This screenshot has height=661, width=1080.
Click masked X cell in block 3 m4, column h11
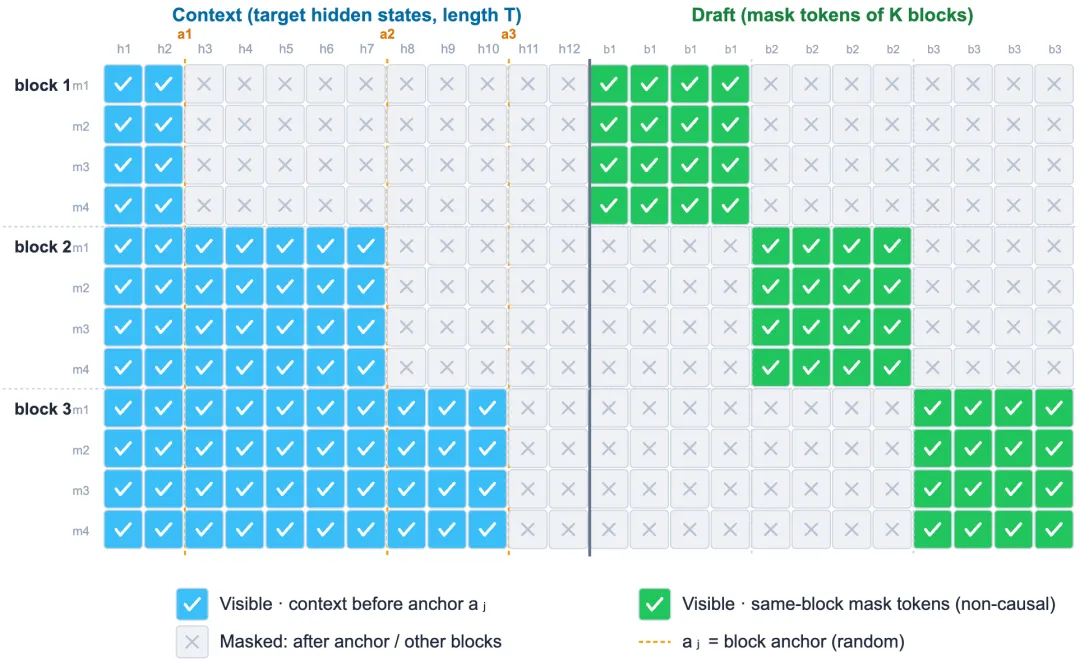[528, 529]
